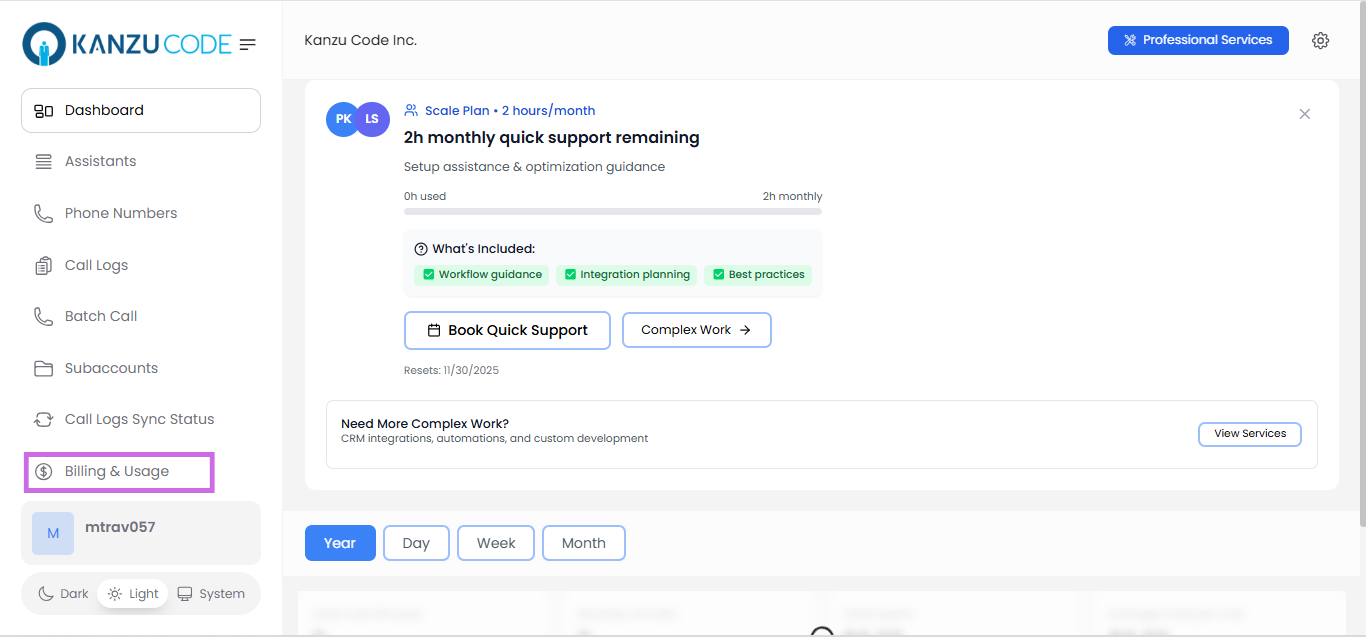Click the LS avatar circle
The width and height of the screenshot is (1366, 637).
click(x=372, y=119)
